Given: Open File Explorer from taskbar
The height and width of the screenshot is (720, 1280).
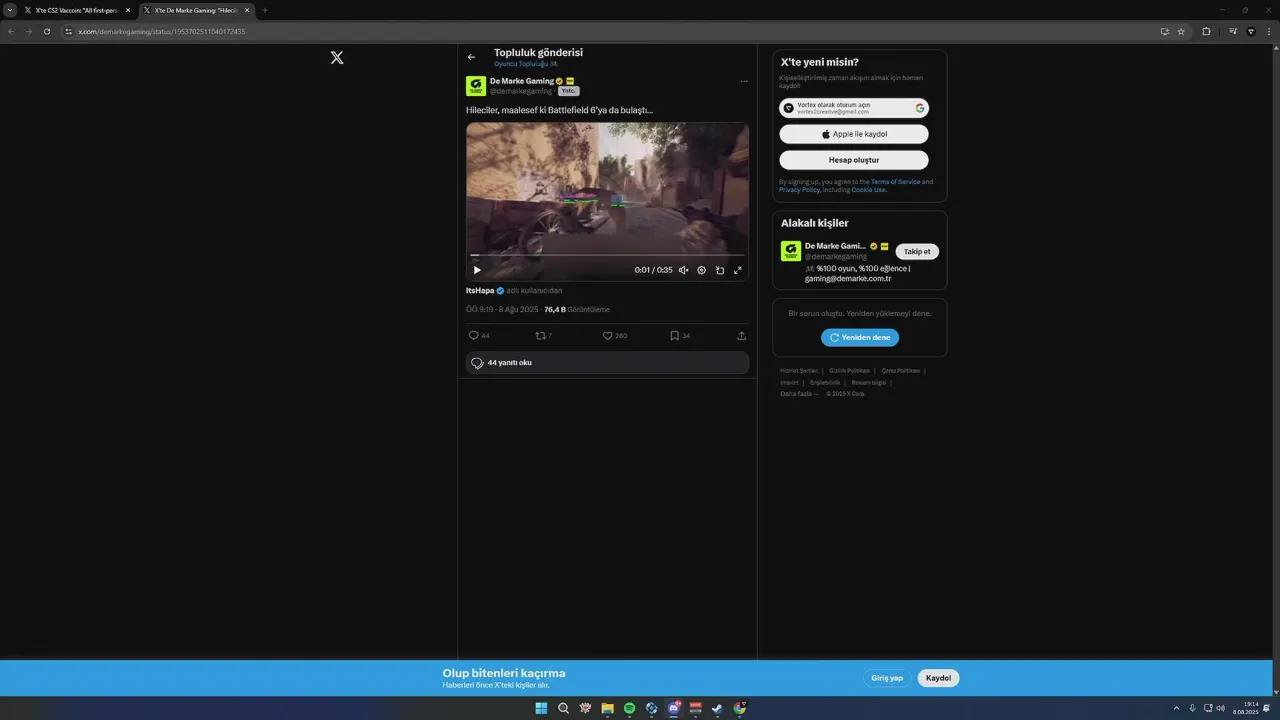Looking at the screenshot, I should point(607,708).
